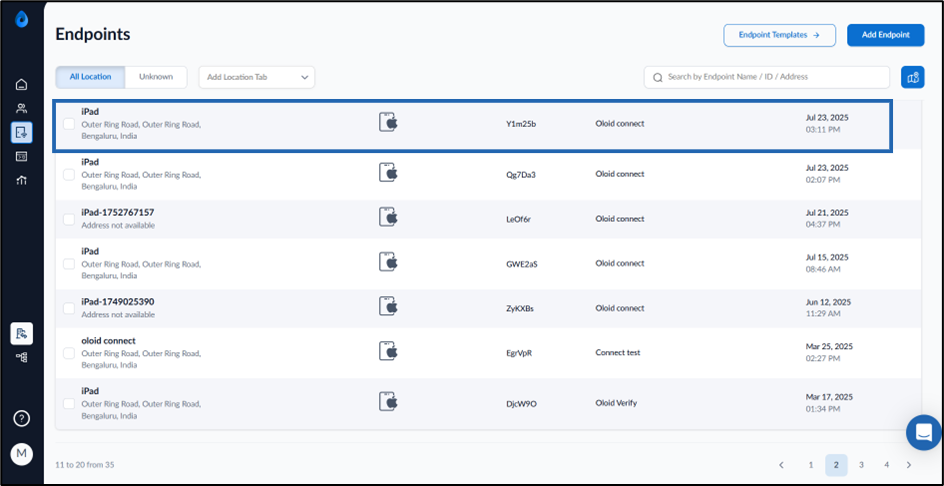
Task: Click the blue map view icon button
Action: tap(913, 77)
